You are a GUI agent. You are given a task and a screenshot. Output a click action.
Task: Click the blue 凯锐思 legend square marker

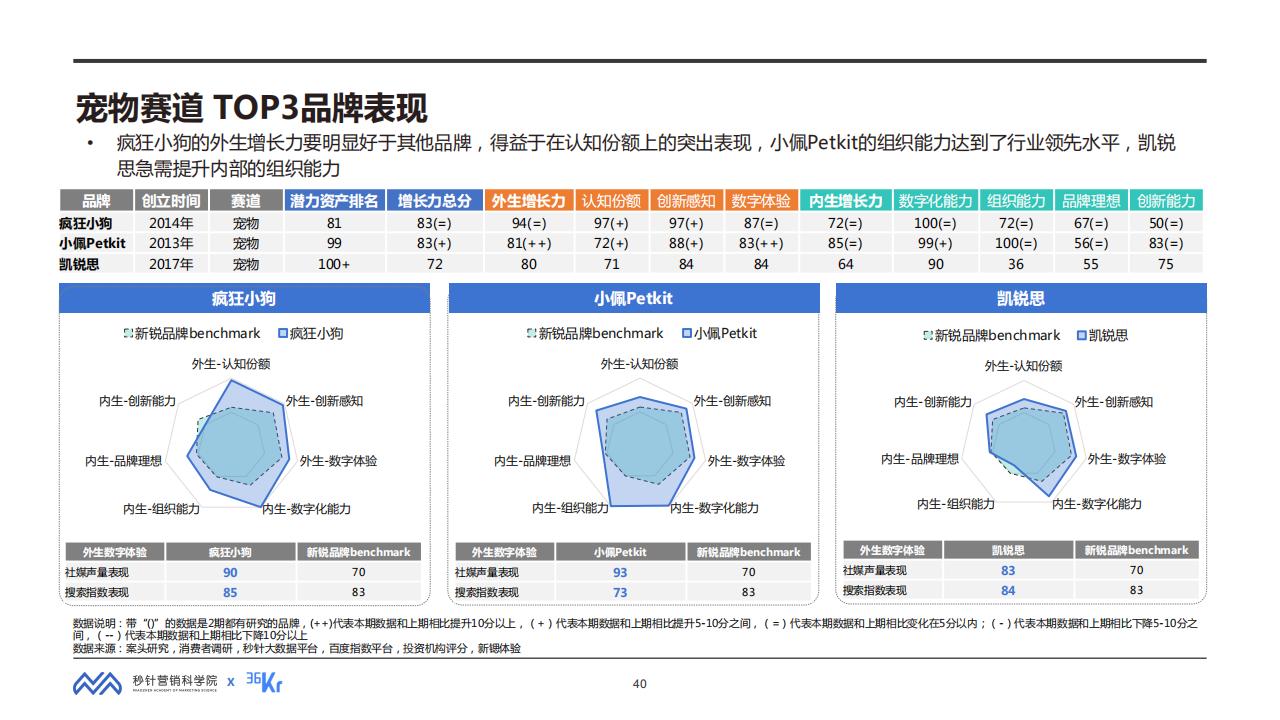click(1081, 336)
